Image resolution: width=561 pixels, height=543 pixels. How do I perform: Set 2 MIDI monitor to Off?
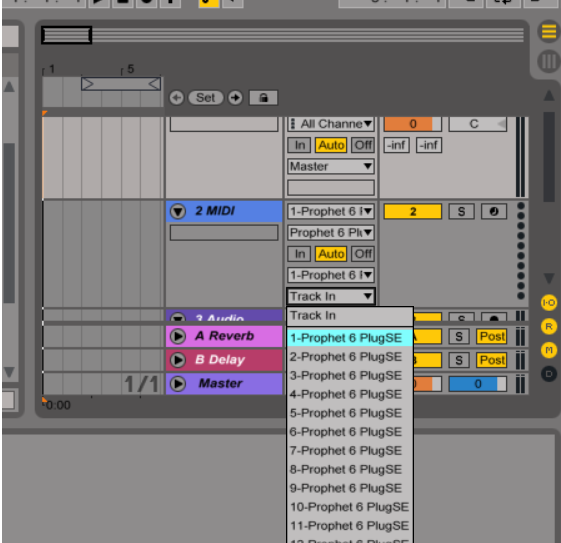pyautogui.click(x=363, y=254)
